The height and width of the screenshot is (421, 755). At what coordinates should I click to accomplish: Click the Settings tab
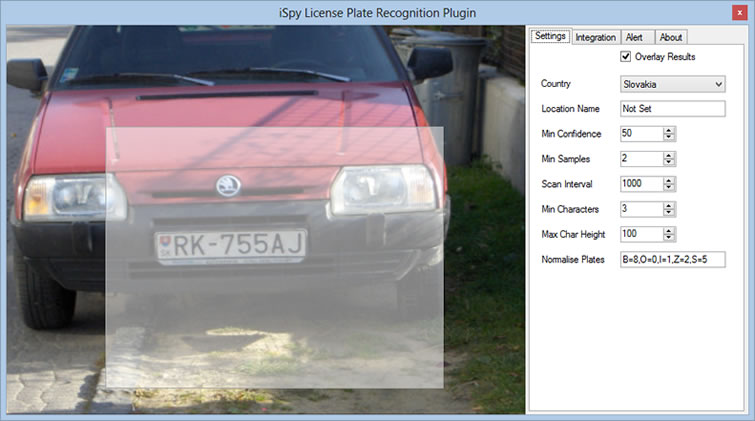point(550,36)
